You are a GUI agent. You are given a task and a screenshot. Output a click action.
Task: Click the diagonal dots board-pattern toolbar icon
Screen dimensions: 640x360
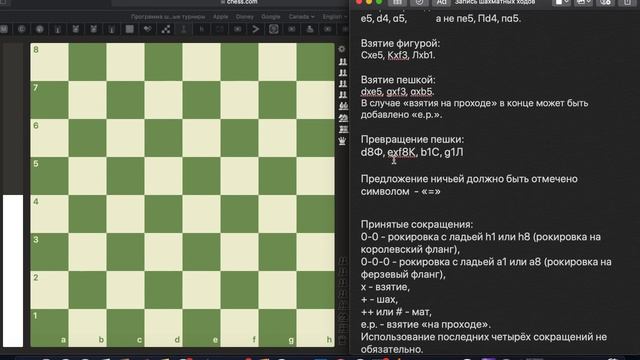pyautogui.click(x=166, y=29)
